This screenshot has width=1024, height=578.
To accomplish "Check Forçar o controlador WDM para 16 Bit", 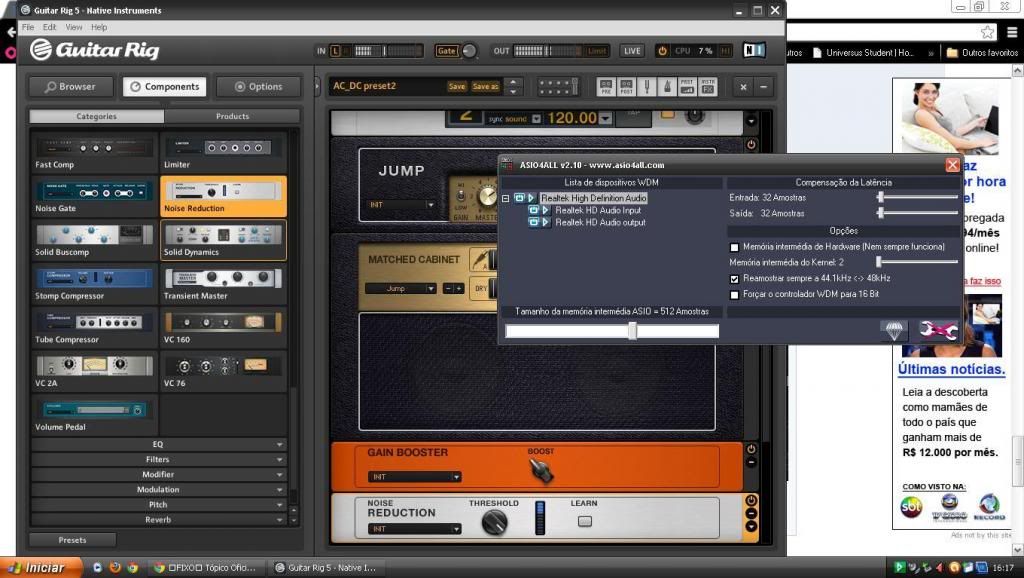I will [x=735, y=295].
